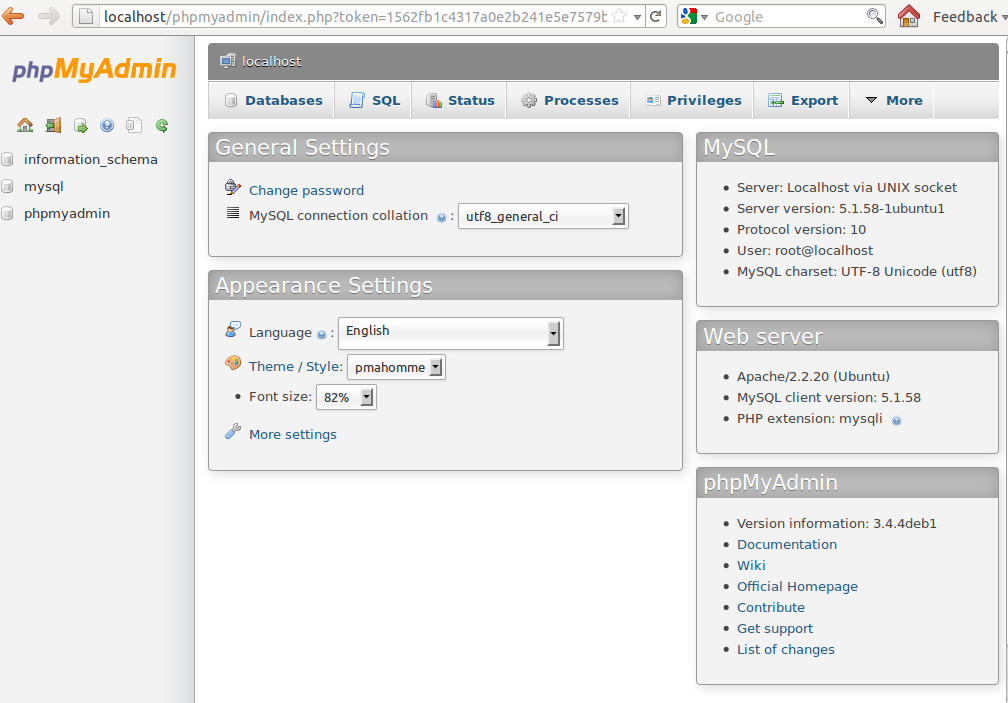The height and width of the screenshot is (703, 1008).
Task: Open the SQL query window icon
Action: point(79,125)
